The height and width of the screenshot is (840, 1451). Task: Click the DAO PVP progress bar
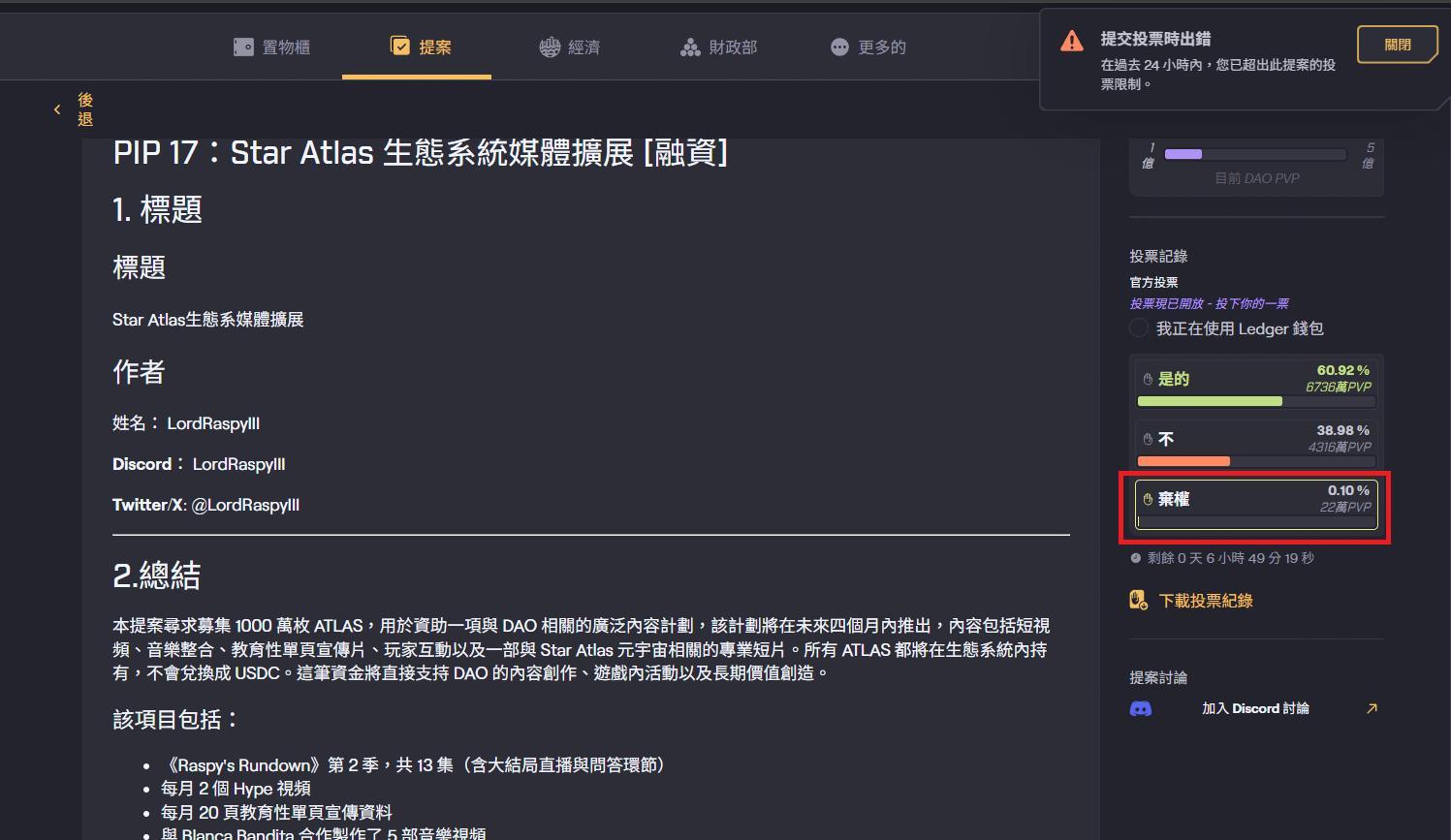pos(1255,154)
